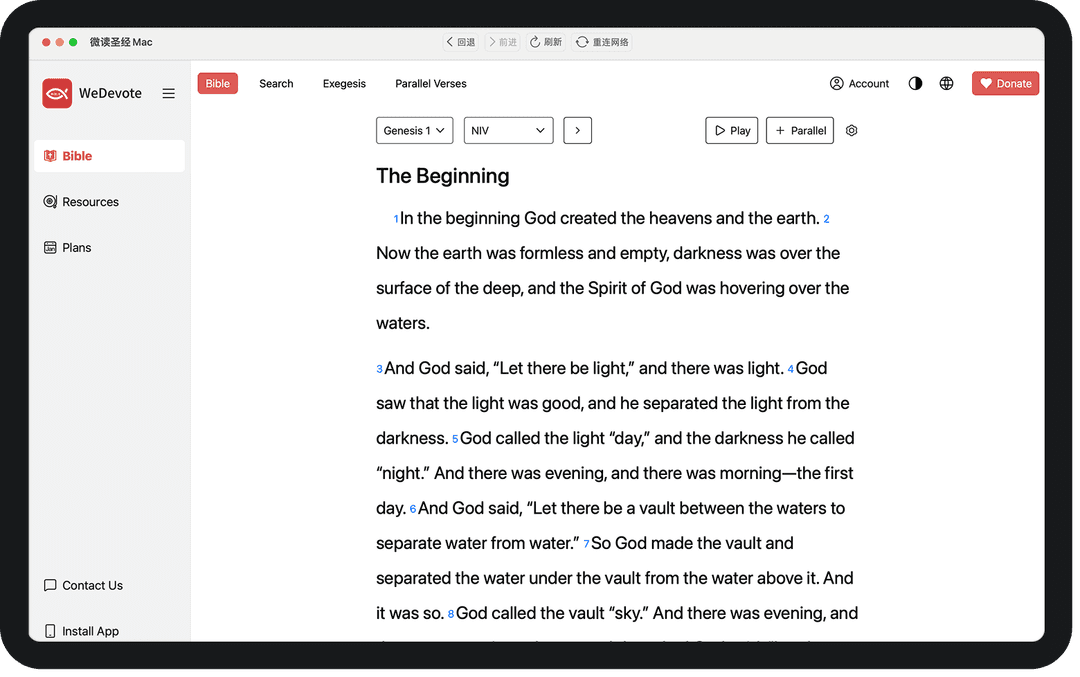The width and height of the screenshot is (1080, 677).
Task: Open the Exegesis tab
Action: click(x=344, y=84)
